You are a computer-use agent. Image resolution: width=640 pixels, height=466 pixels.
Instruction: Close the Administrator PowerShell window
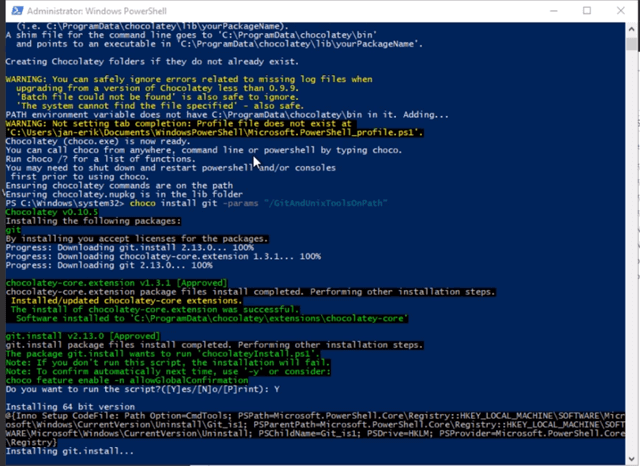620,11
